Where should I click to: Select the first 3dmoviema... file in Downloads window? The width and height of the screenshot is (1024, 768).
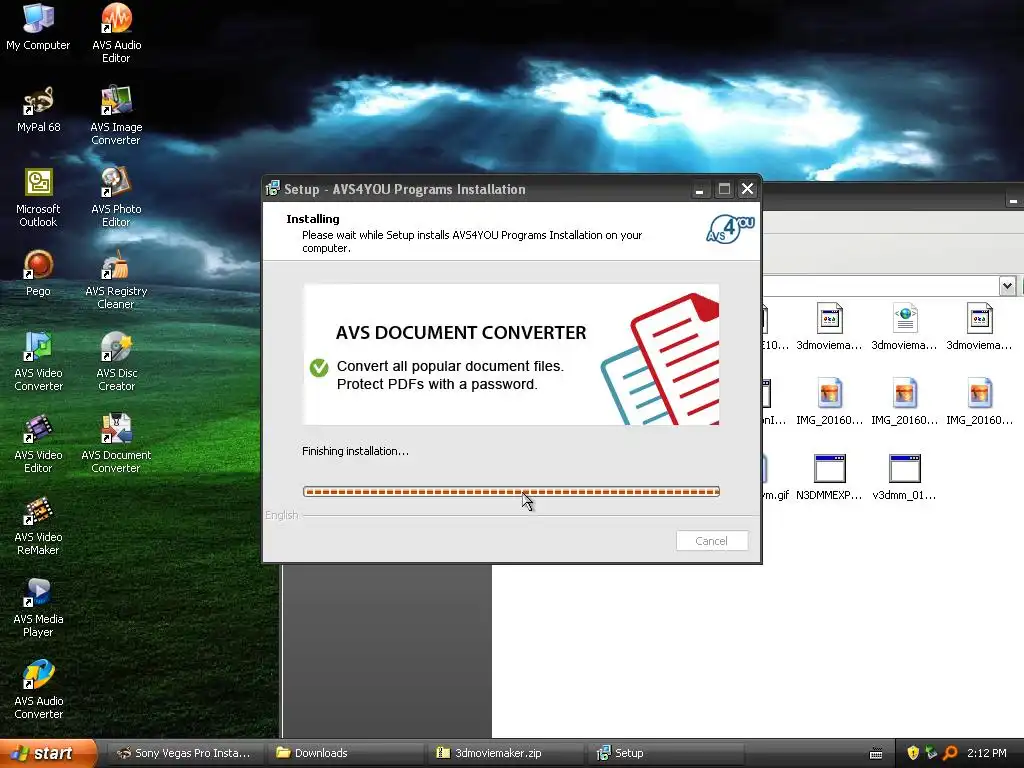click(x=829, y=327)
